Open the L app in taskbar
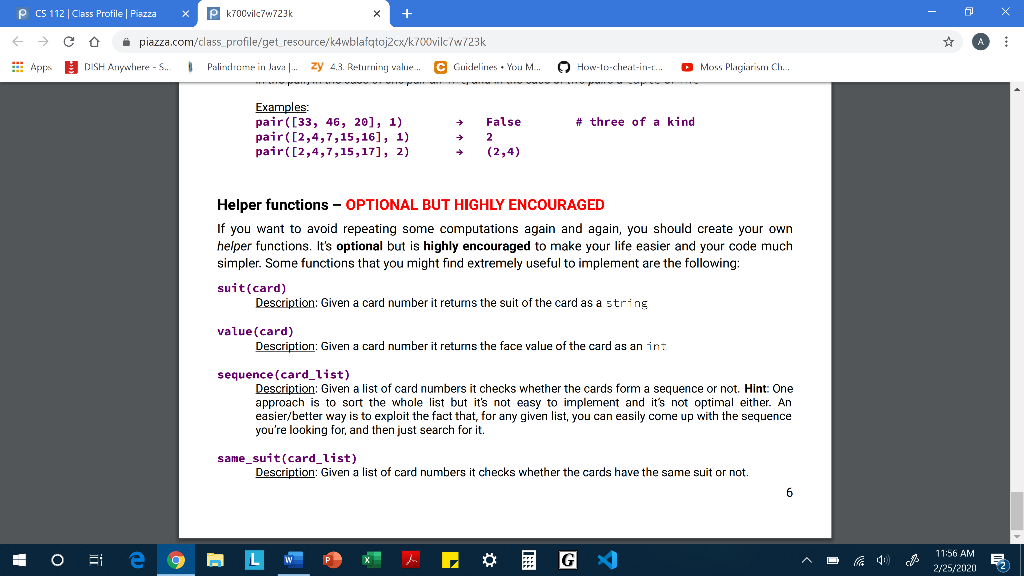The width and height of the screenshot is (1024, 576). [254, 560]
